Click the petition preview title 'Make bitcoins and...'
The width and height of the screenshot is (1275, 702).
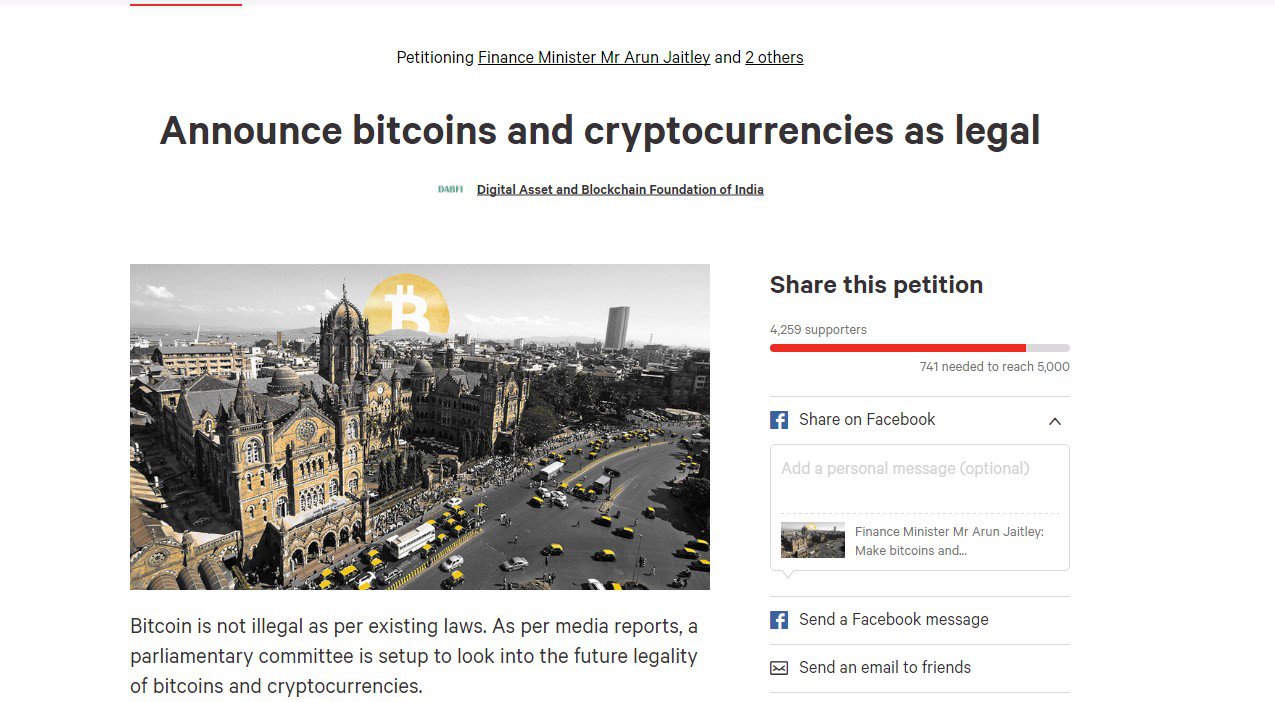(948, 540)
